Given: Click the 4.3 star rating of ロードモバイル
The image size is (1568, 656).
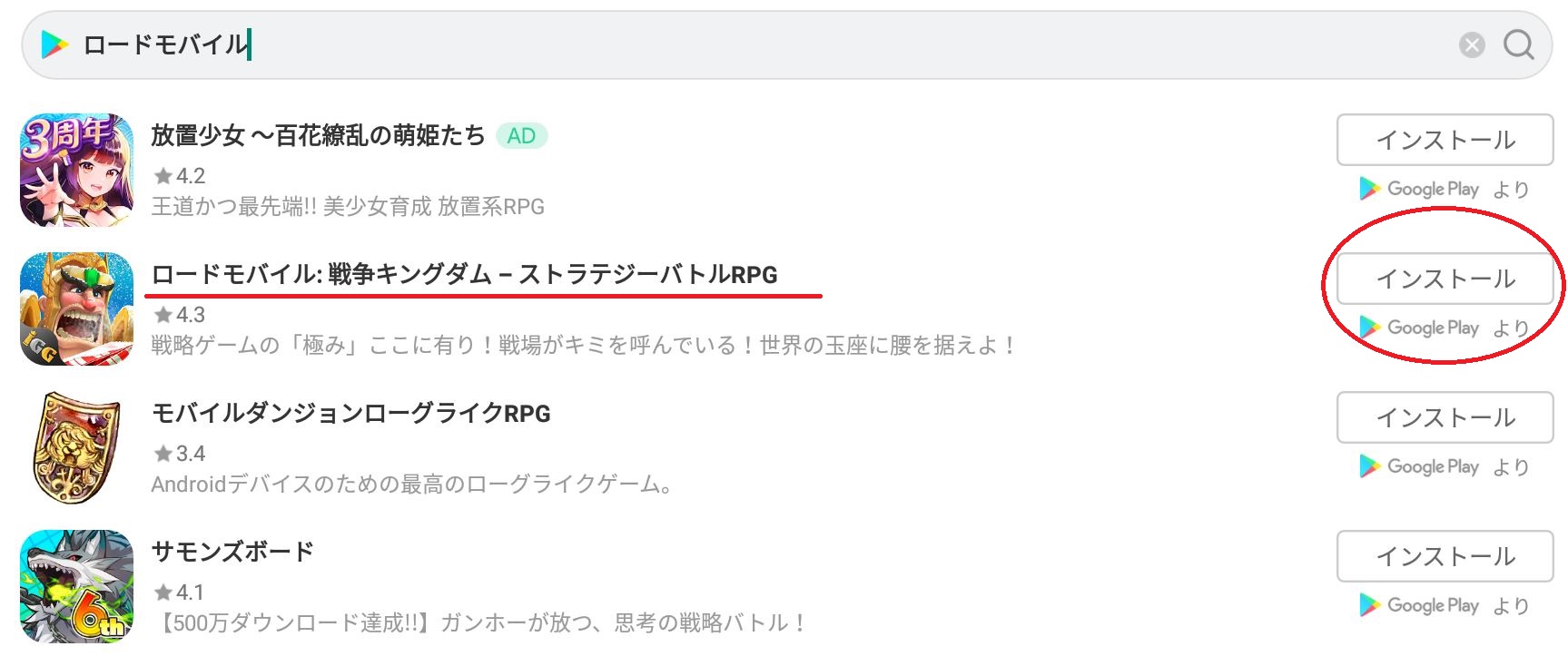Looking at the screenshot, I should pyautogui.click(x=179, y=315).
